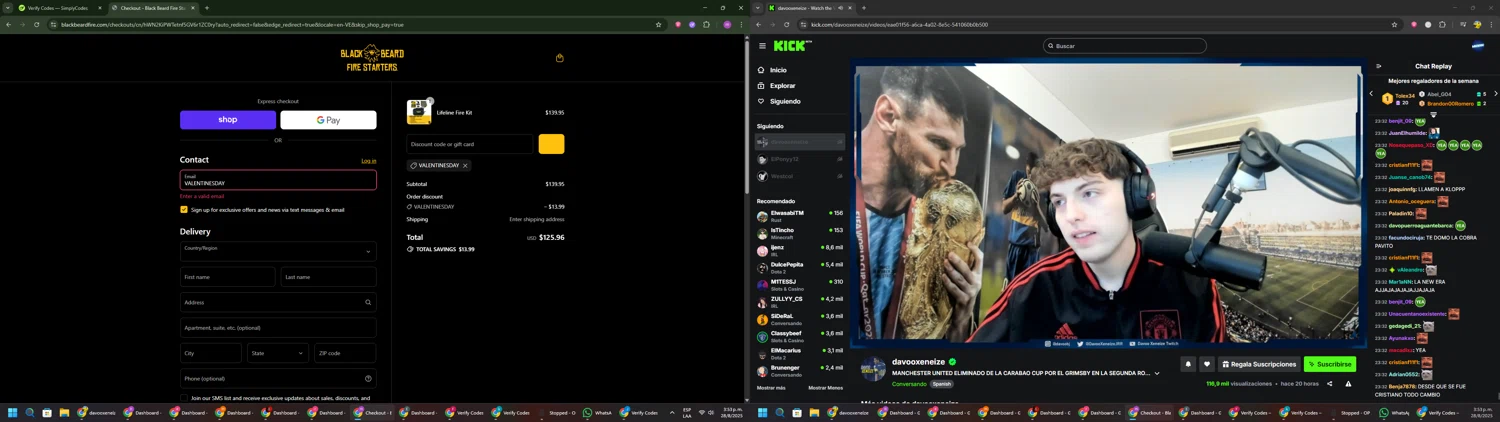Open a new tab in the left browser
This screenshot has height=422, width=1500.
tap(207, 8)
